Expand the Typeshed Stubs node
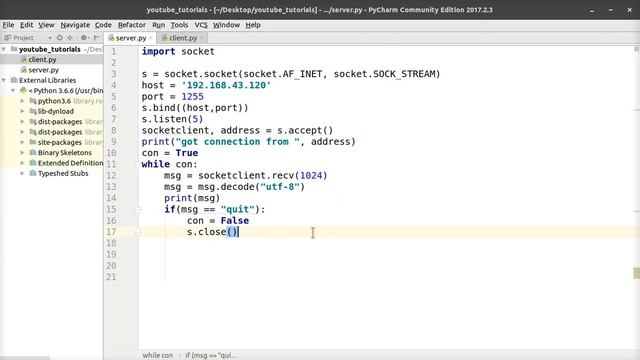The image size is (640, 360). 22,173
